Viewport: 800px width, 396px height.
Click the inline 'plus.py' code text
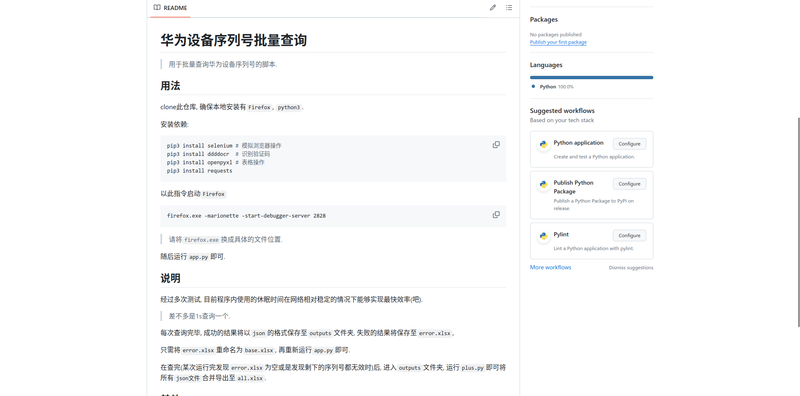coord(472,368)
